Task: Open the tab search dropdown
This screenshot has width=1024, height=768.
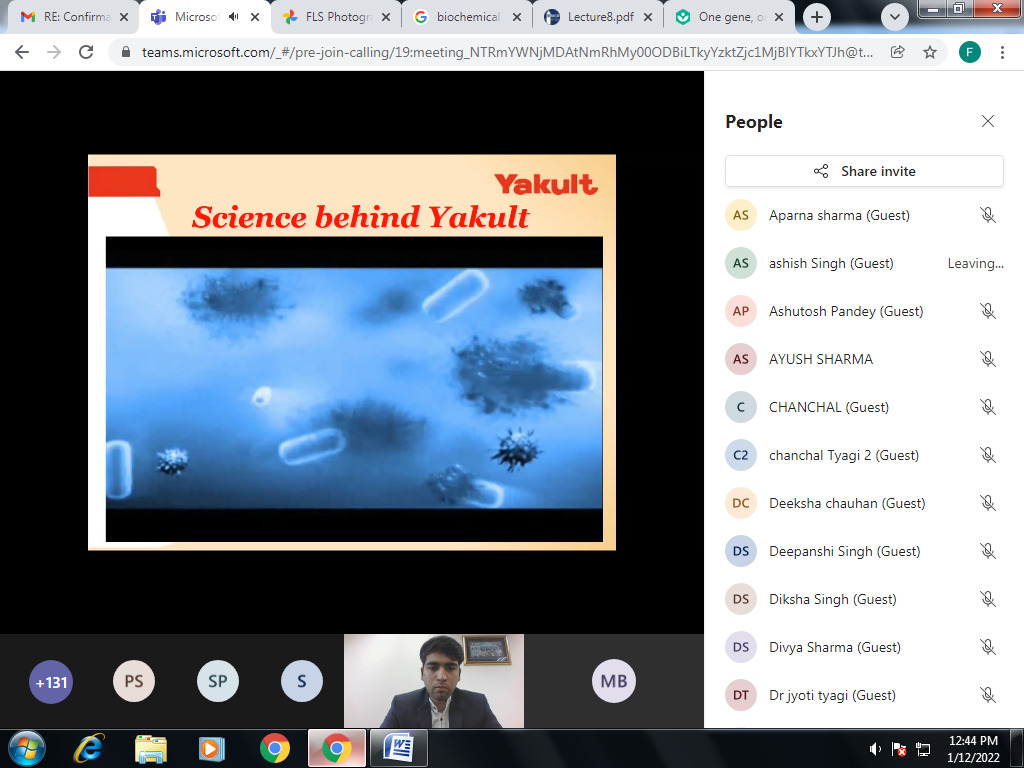Action: (895, 17)
